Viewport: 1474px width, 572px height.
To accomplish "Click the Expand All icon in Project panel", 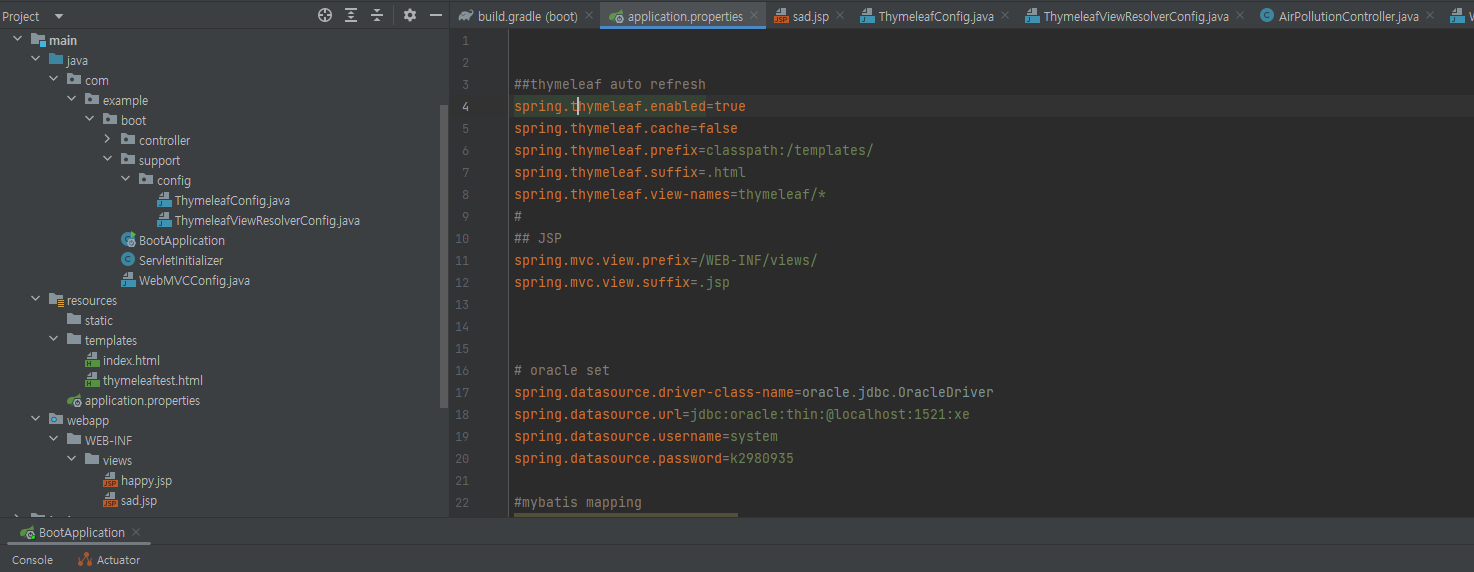I will point(351,15).
